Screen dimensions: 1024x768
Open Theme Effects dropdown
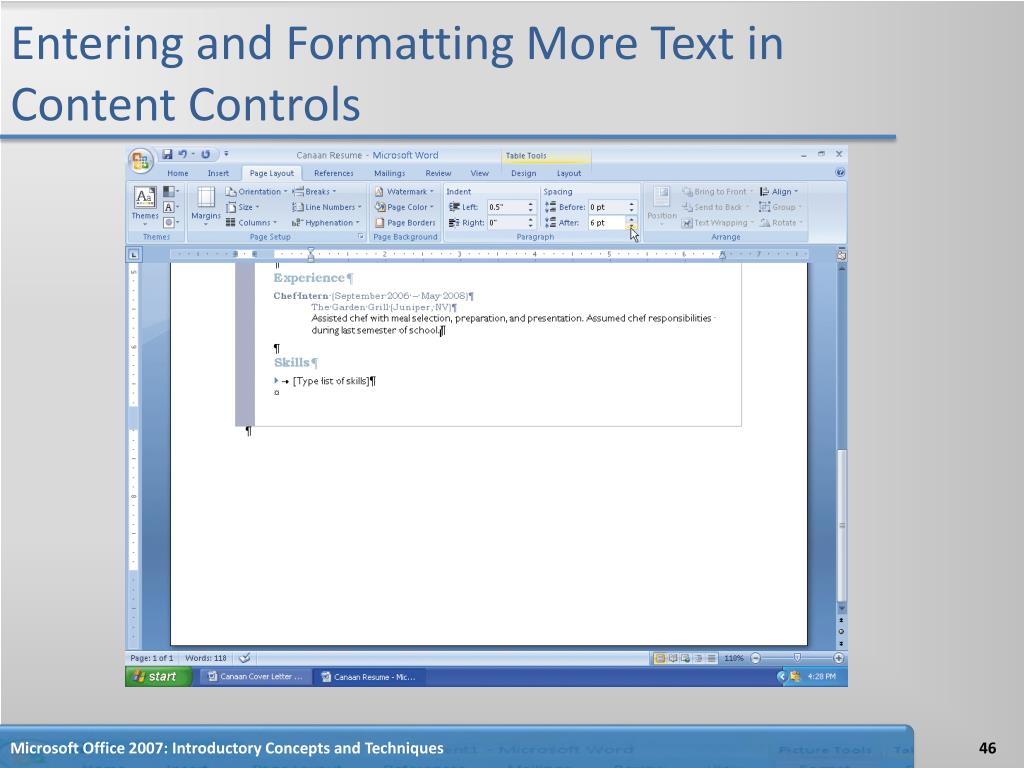coord(170,223)
